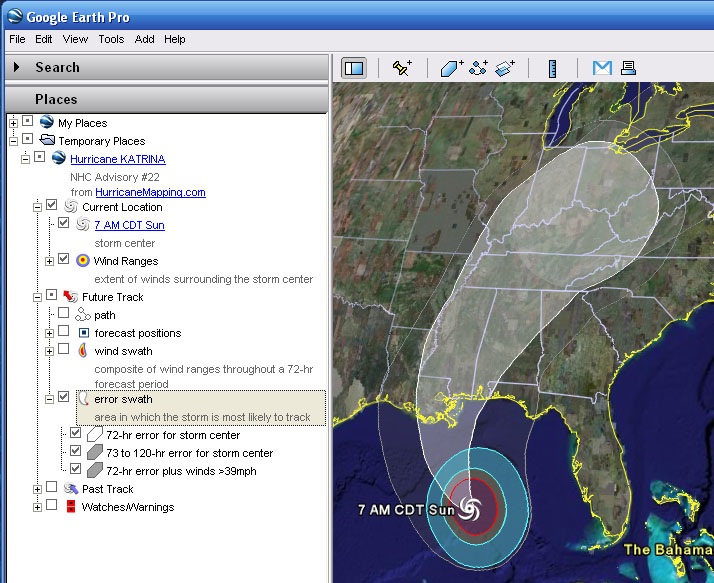Uncheck the error swath checkbox

pos(63,397)
